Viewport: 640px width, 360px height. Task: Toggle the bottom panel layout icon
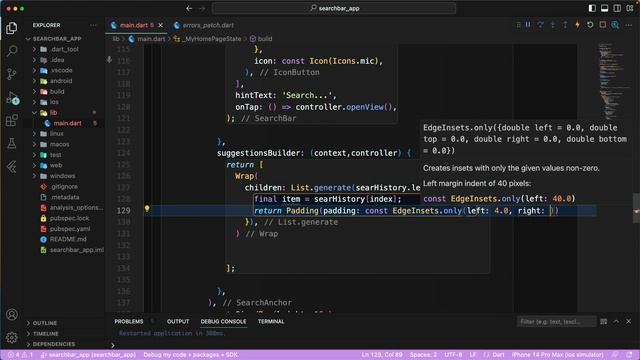click(604, 8)
